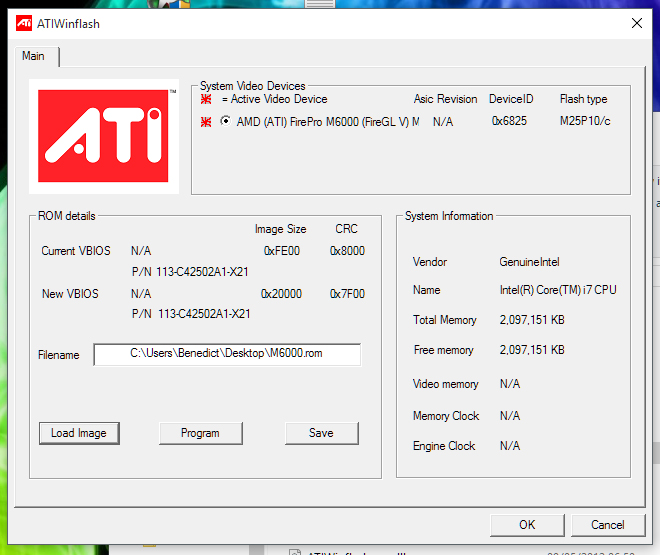
Task: Click the ATI logo in title bar
Action: click(x=24, y=23)
